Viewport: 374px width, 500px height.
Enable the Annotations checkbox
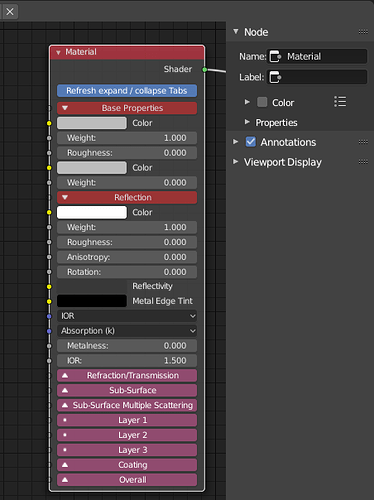[x=251, y=142]
